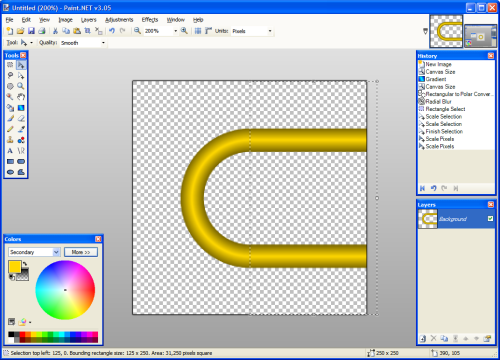Toggle the pixel grid toolbar button
The width and height of the screenshot is (500, 360).
pyautogui.click(x=198, y=31)
